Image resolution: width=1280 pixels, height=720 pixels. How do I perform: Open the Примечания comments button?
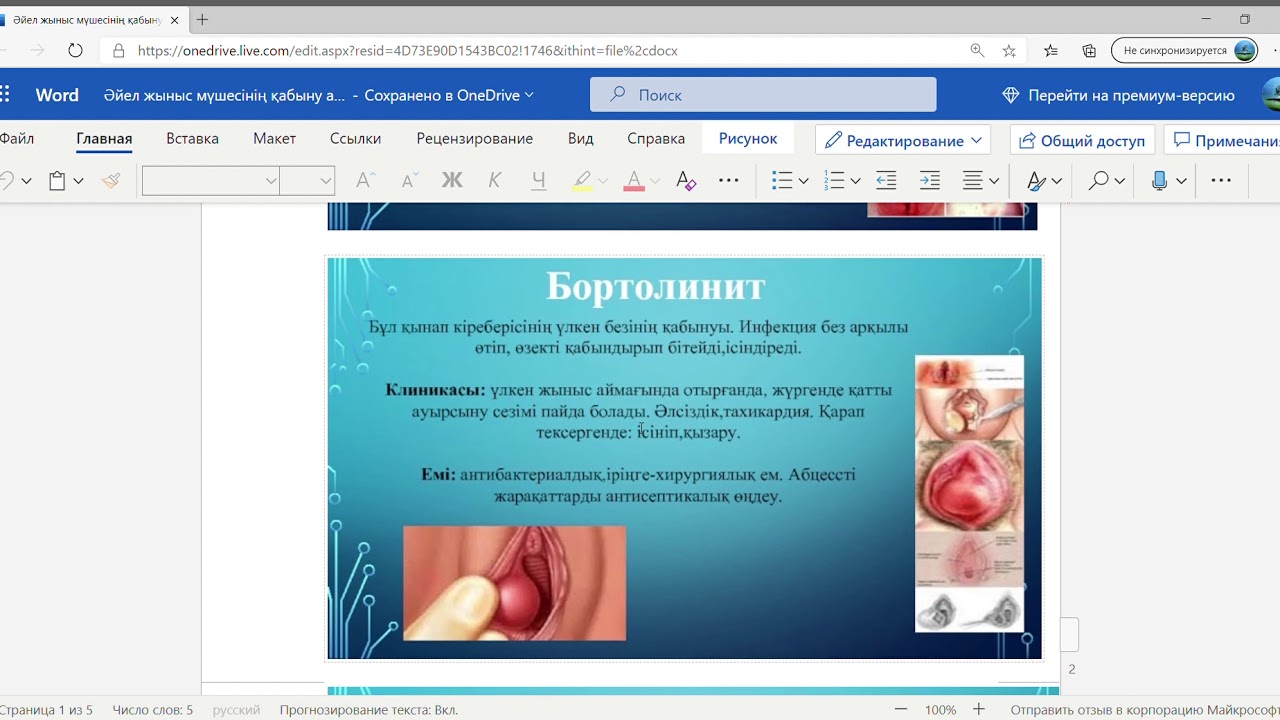point(1222,141)
